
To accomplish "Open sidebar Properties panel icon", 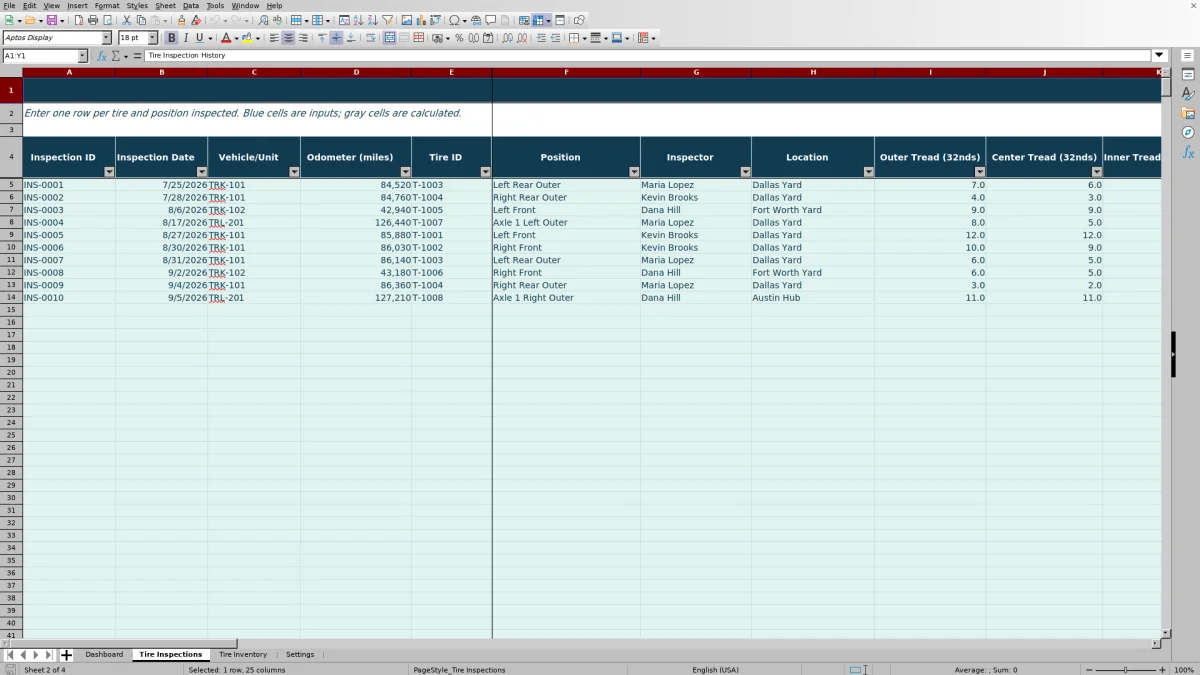I will [1188, 74].
